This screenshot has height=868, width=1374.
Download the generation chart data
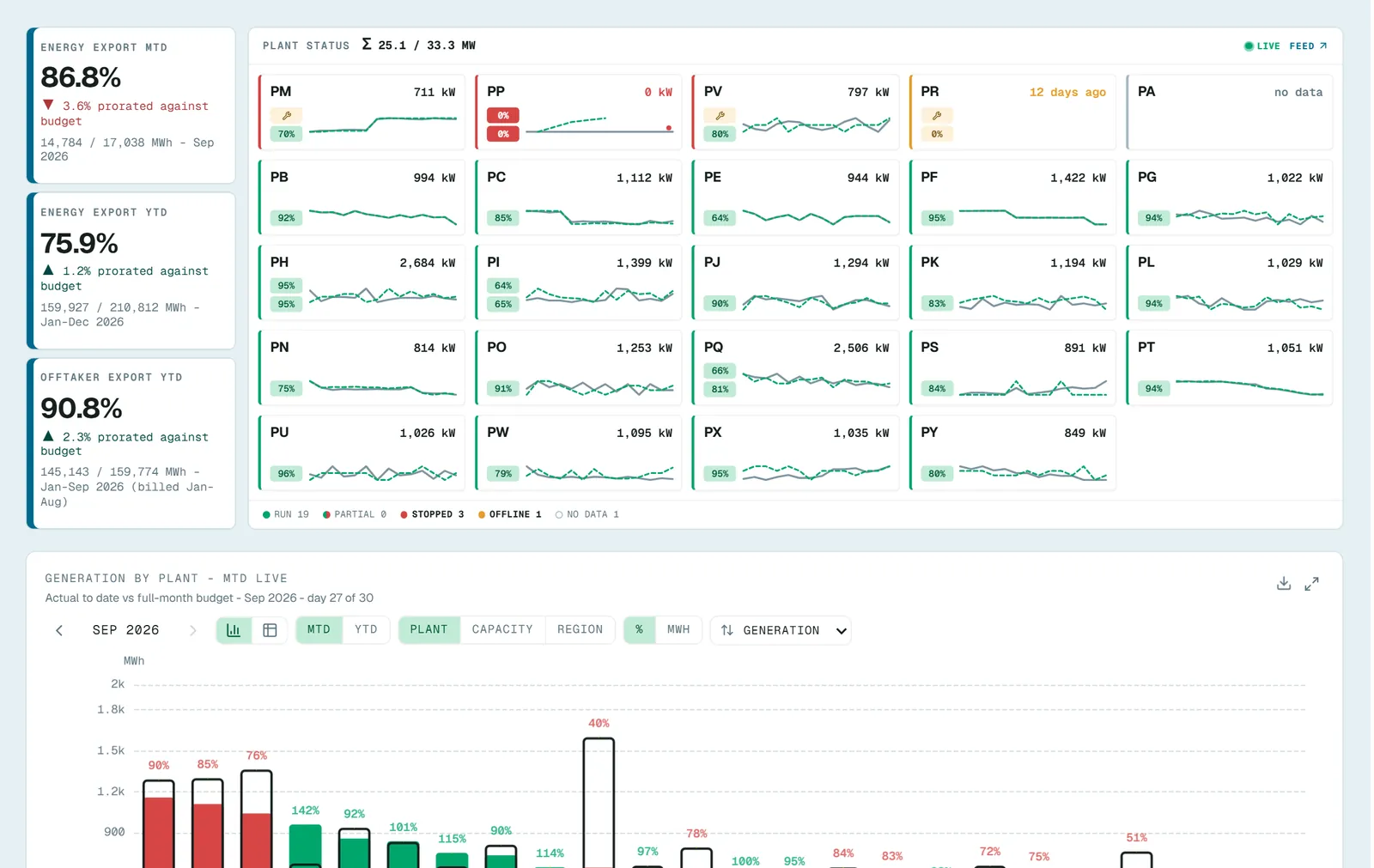pos(1283,584)
